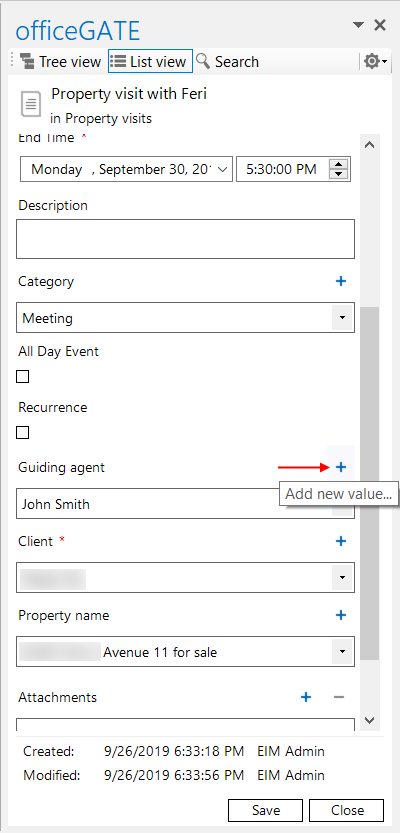Remove attachment with minus icon
The image size is (400, 833).
pos(339,697)
